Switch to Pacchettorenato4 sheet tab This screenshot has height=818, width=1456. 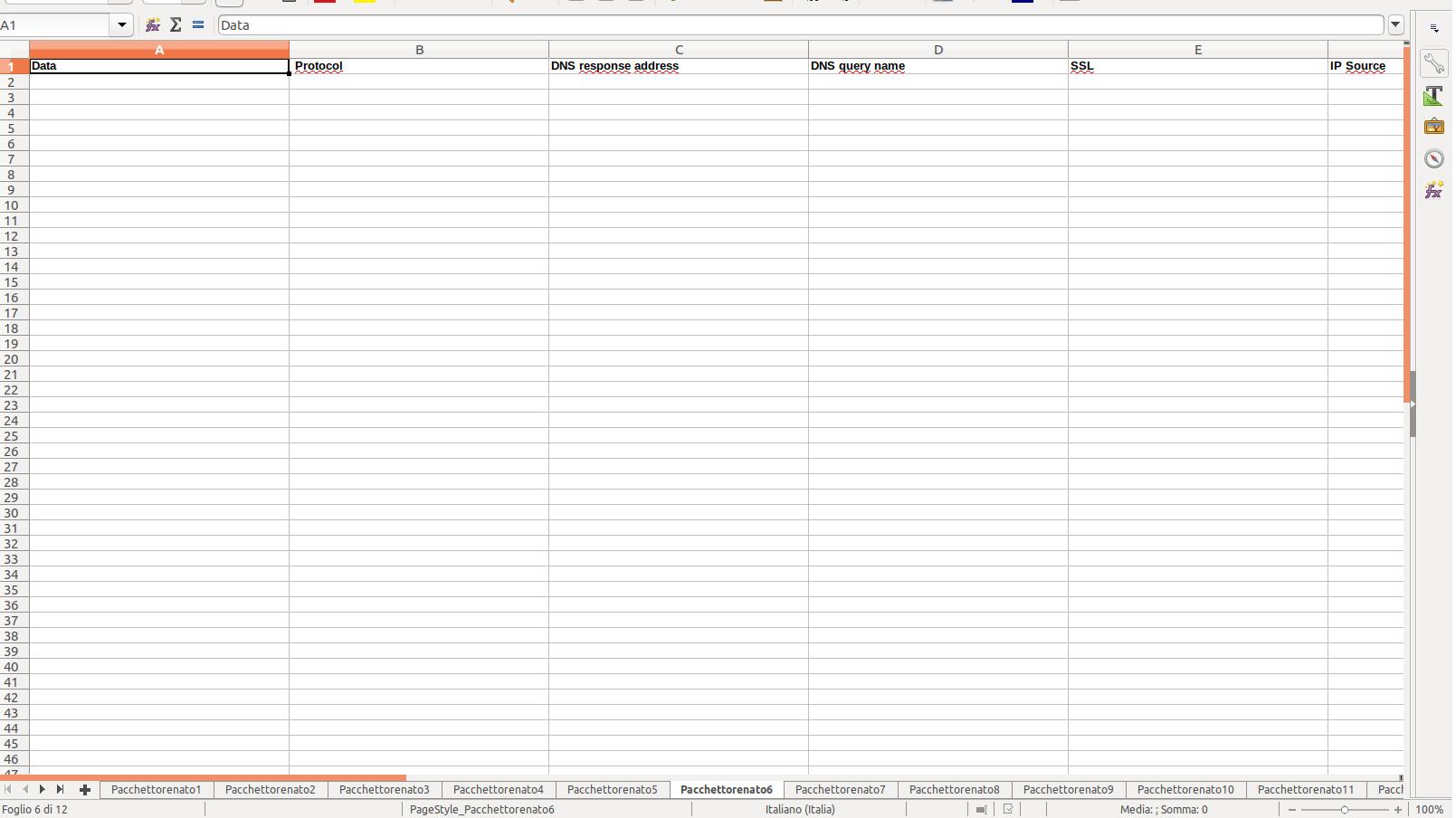[x=499, y=790]
